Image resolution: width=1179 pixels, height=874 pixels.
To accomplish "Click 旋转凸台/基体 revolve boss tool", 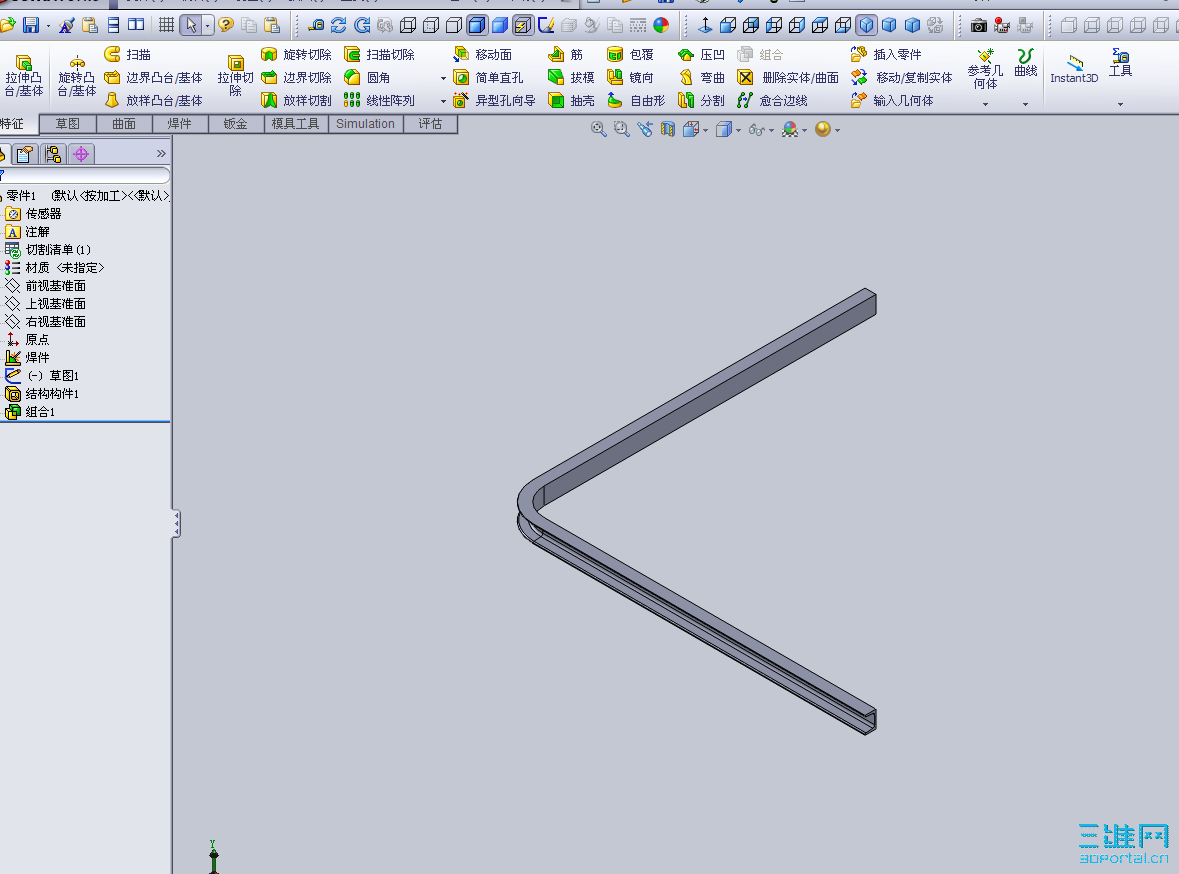I will click(77, 75).
